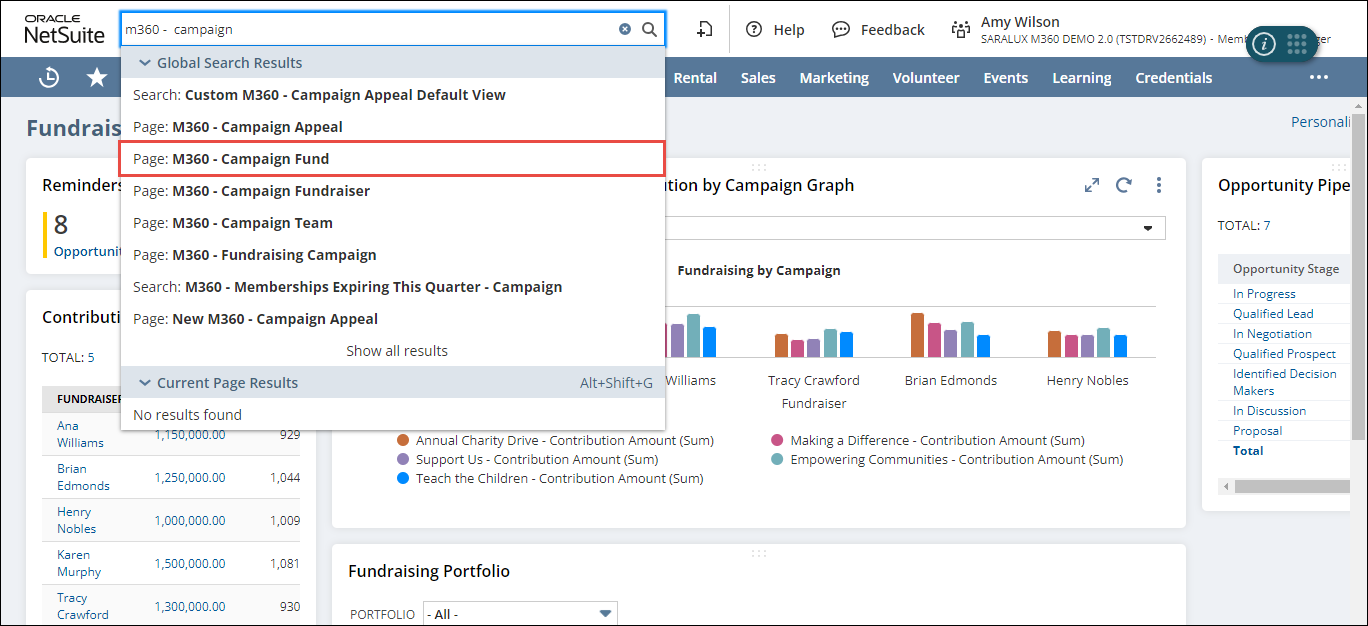
Task: Open the Shortcuts star icon
Action: tap(97, 78)
